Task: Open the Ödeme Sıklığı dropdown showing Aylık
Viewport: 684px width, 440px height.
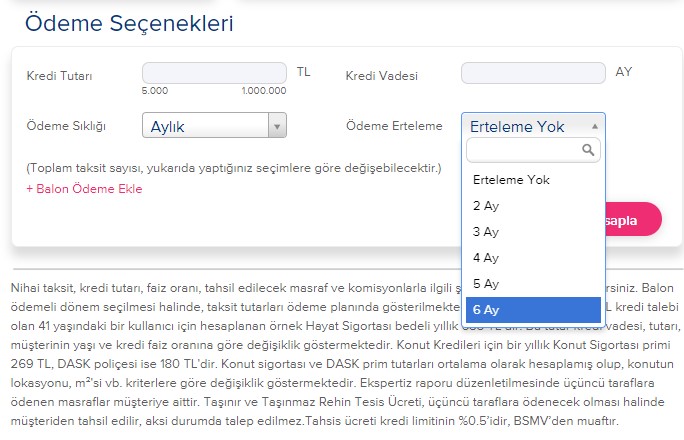Action: tap(205, 126)
